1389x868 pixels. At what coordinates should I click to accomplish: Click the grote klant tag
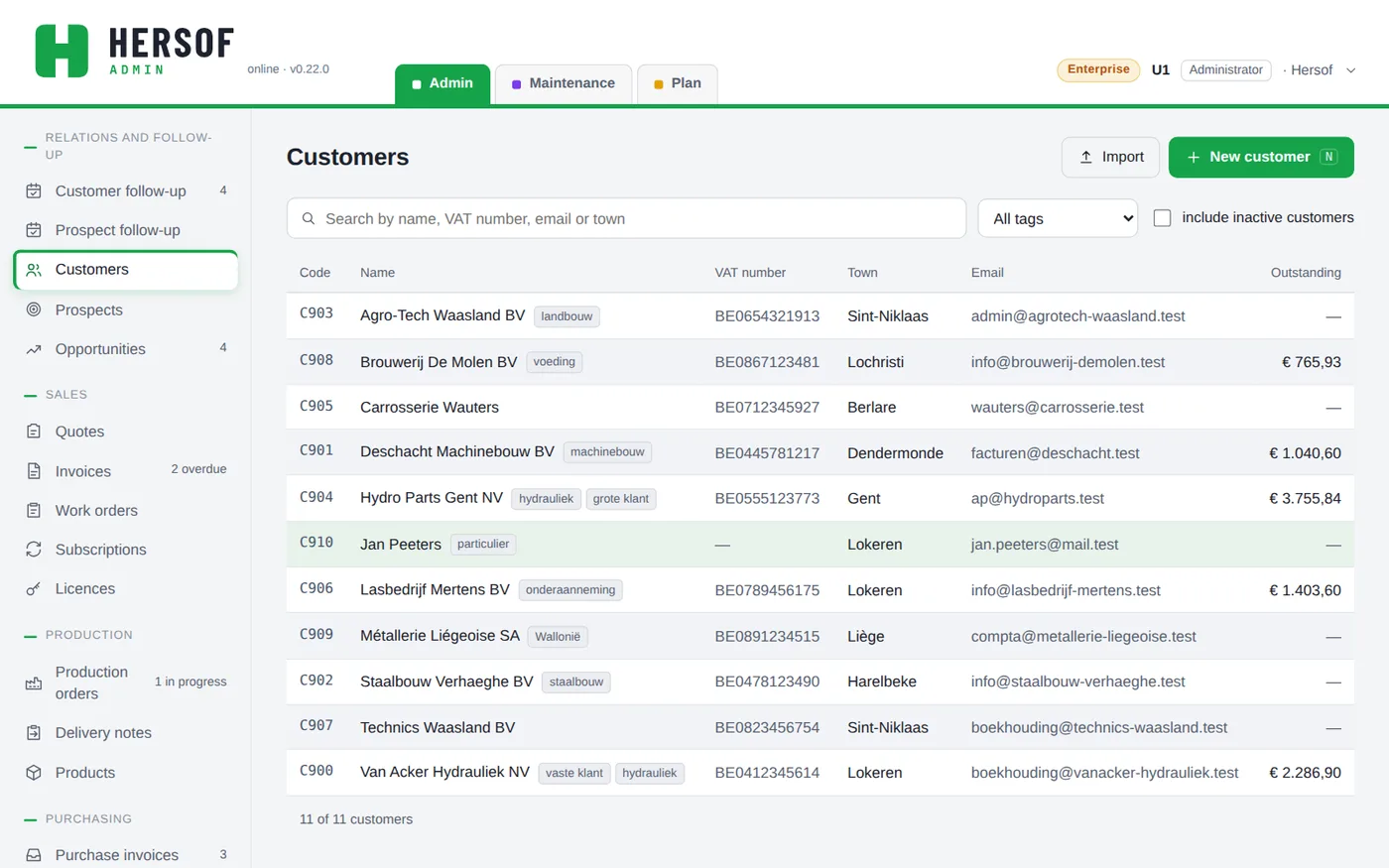coord(621,499)
